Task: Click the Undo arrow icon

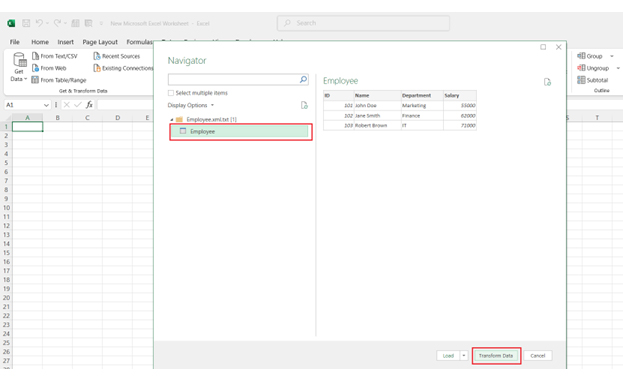Action: click(39, 23)
